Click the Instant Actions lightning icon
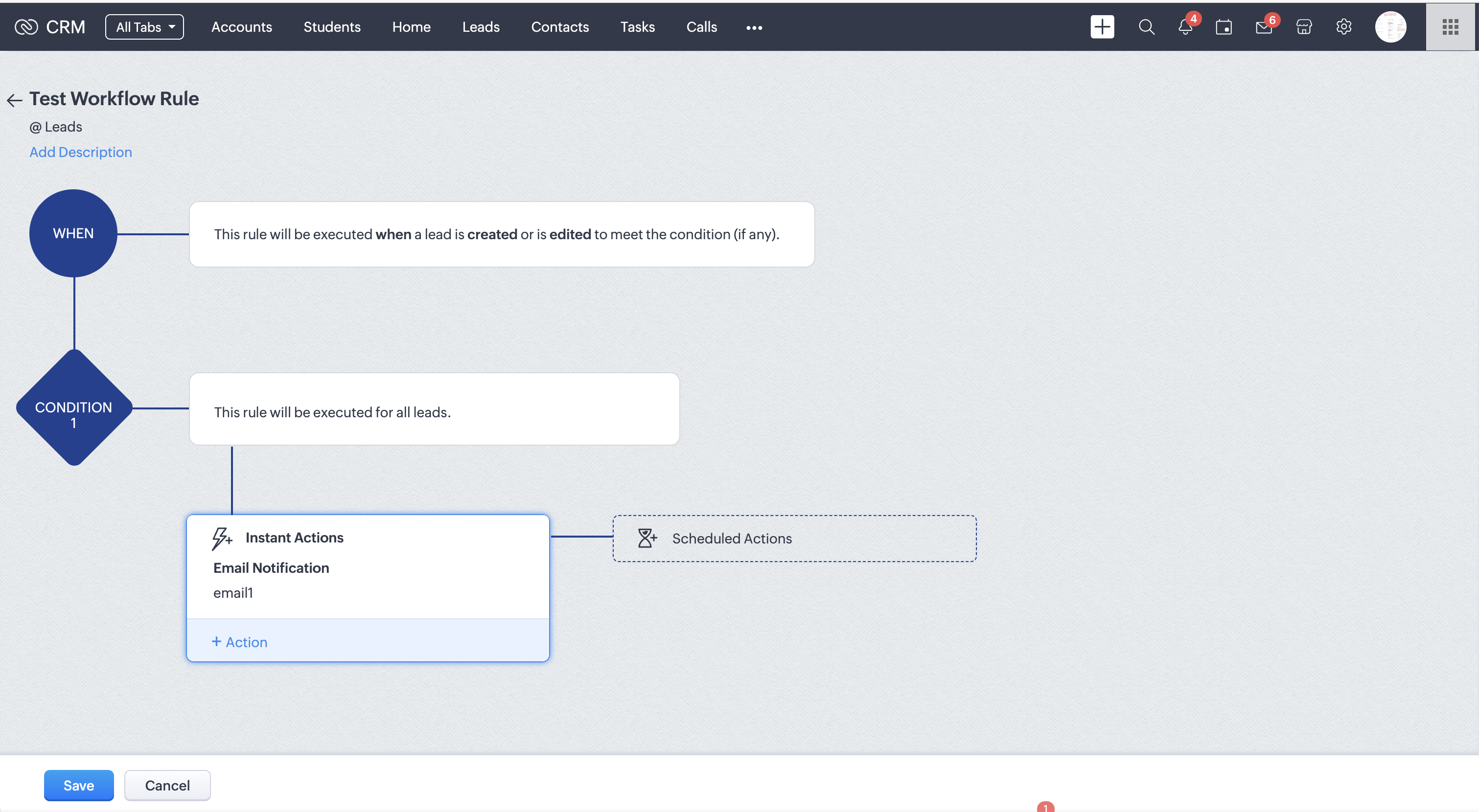This screenshot has height=812, width=1479. [x=221, y=538]
